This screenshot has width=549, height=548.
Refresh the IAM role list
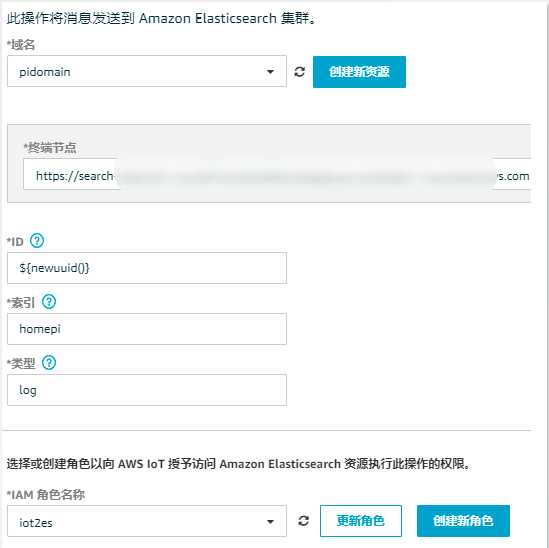(x=304, y=521)
